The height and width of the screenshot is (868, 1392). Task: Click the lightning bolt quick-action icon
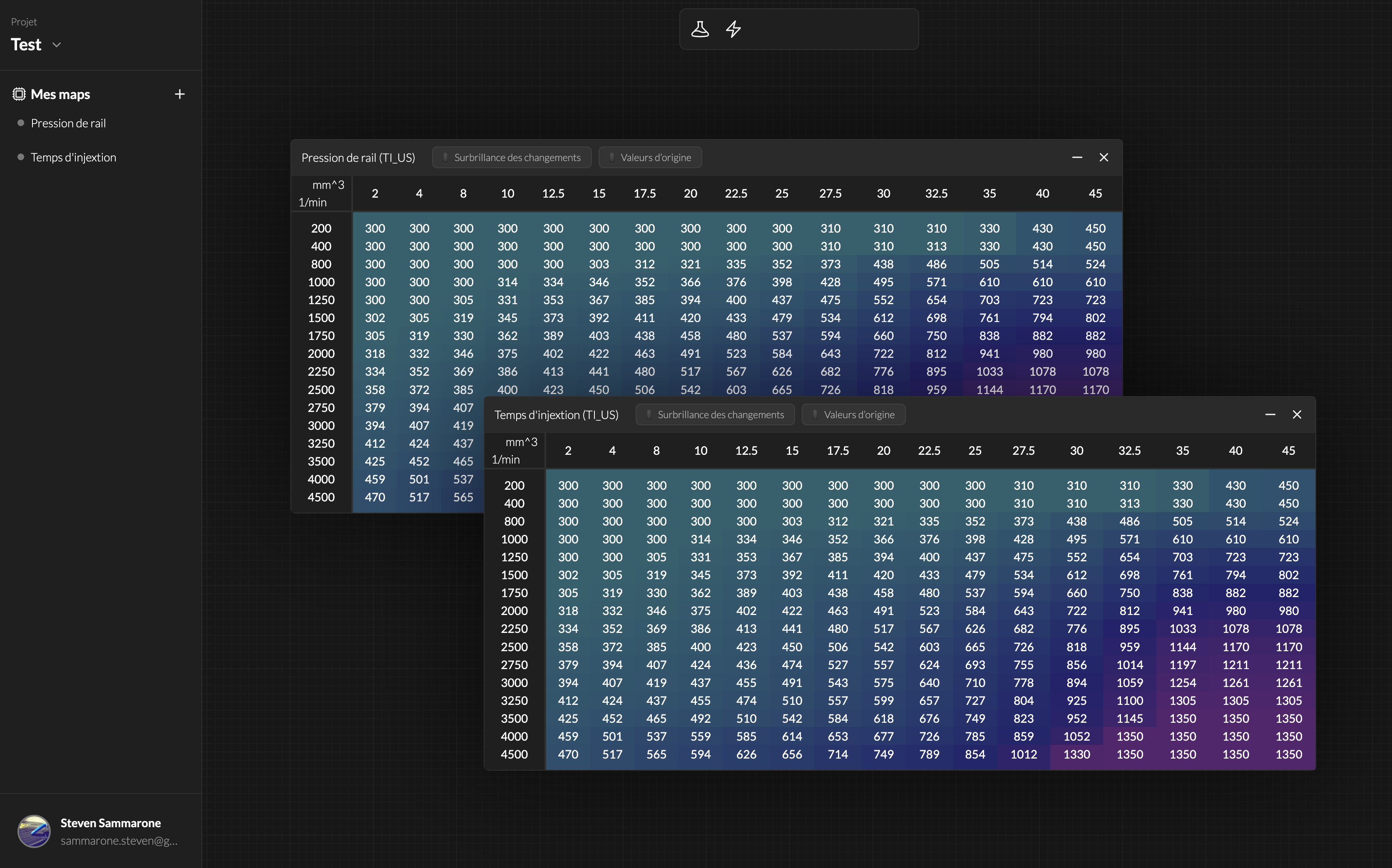tap(733, 29)
